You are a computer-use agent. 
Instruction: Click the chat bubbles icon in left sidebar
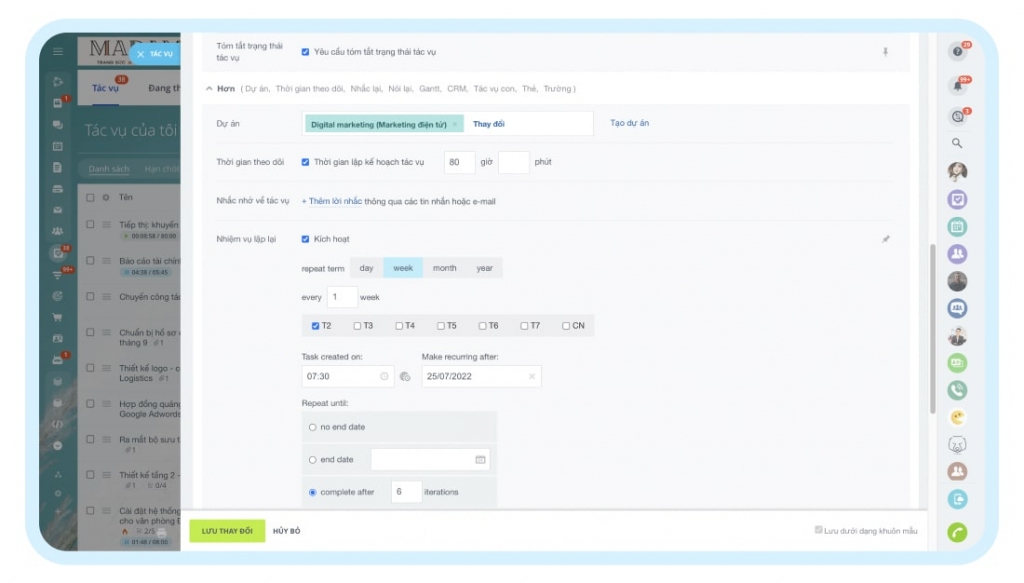pyautogui.click(x=58, y=125)
